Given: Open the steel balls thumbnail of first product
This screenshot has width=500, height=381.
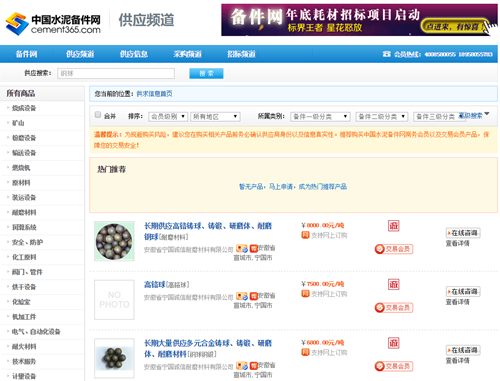Looking at the screenshot, I should [114, 241].
